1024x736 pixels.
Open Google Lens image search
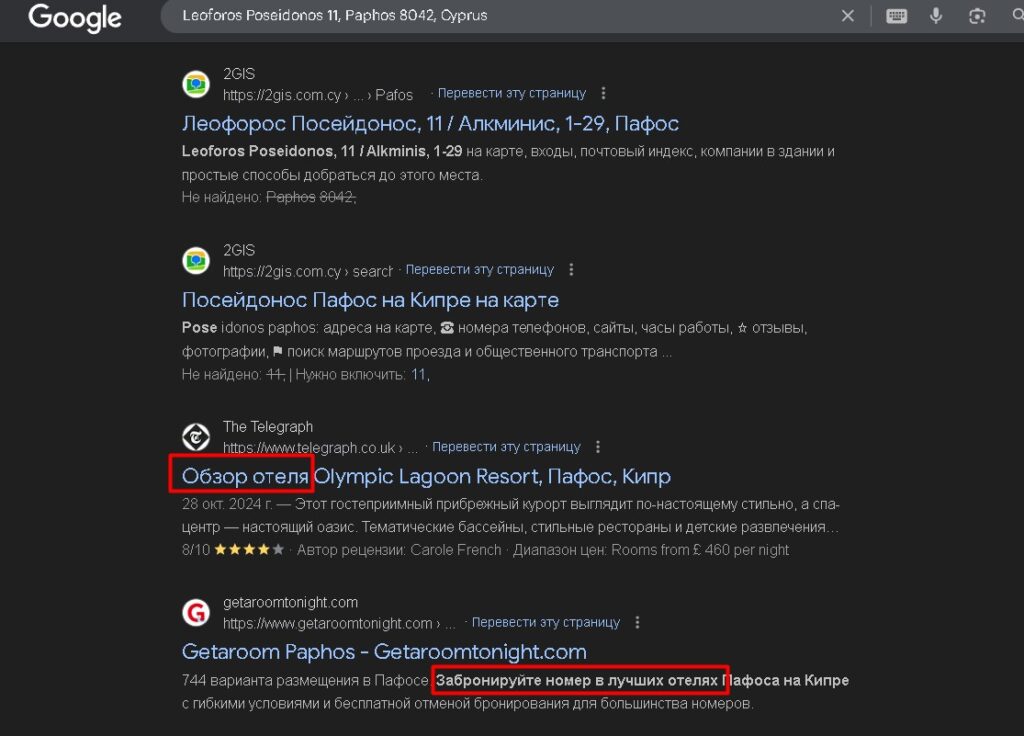977,16
